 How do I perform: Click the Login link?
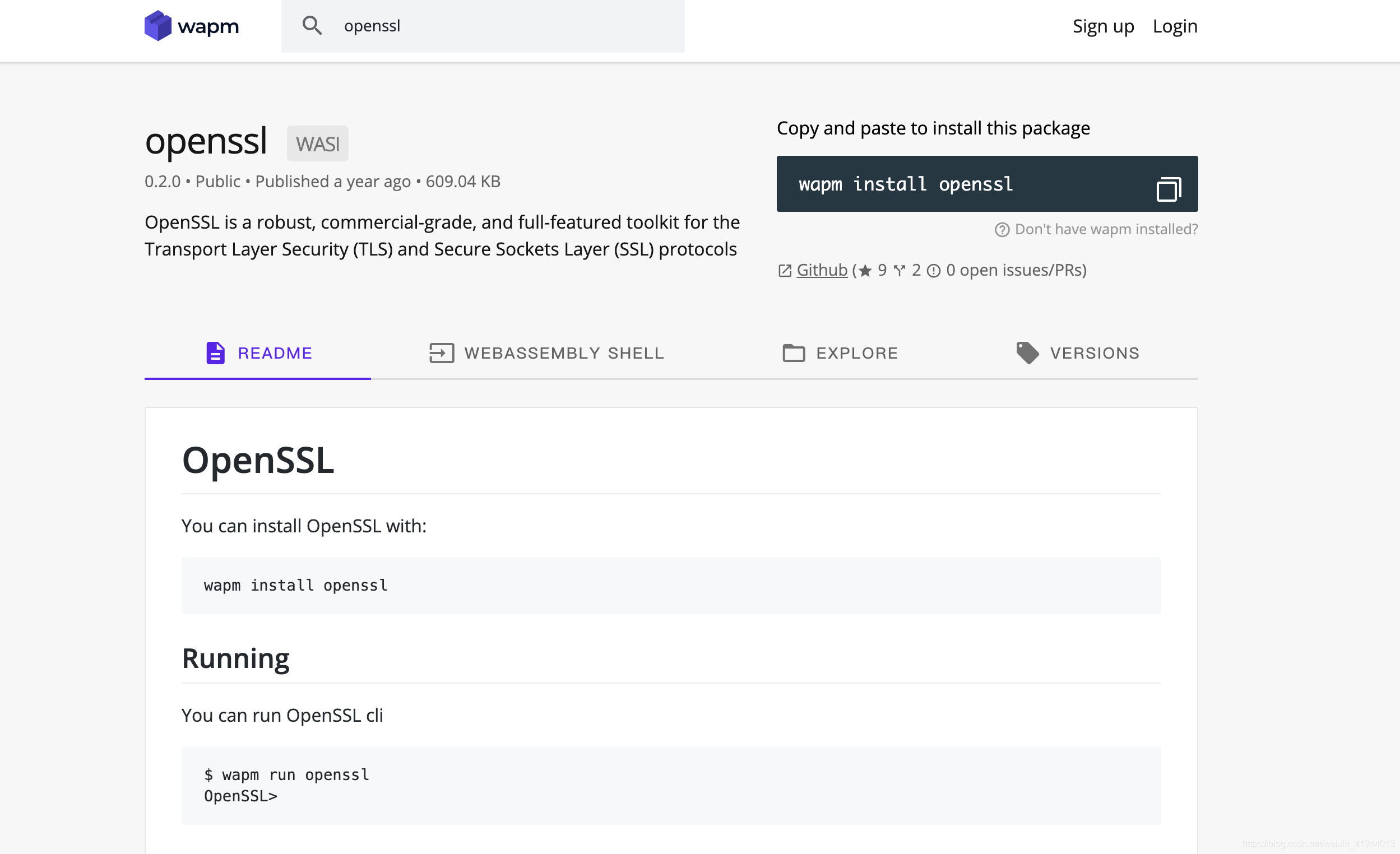point(1175,26)
